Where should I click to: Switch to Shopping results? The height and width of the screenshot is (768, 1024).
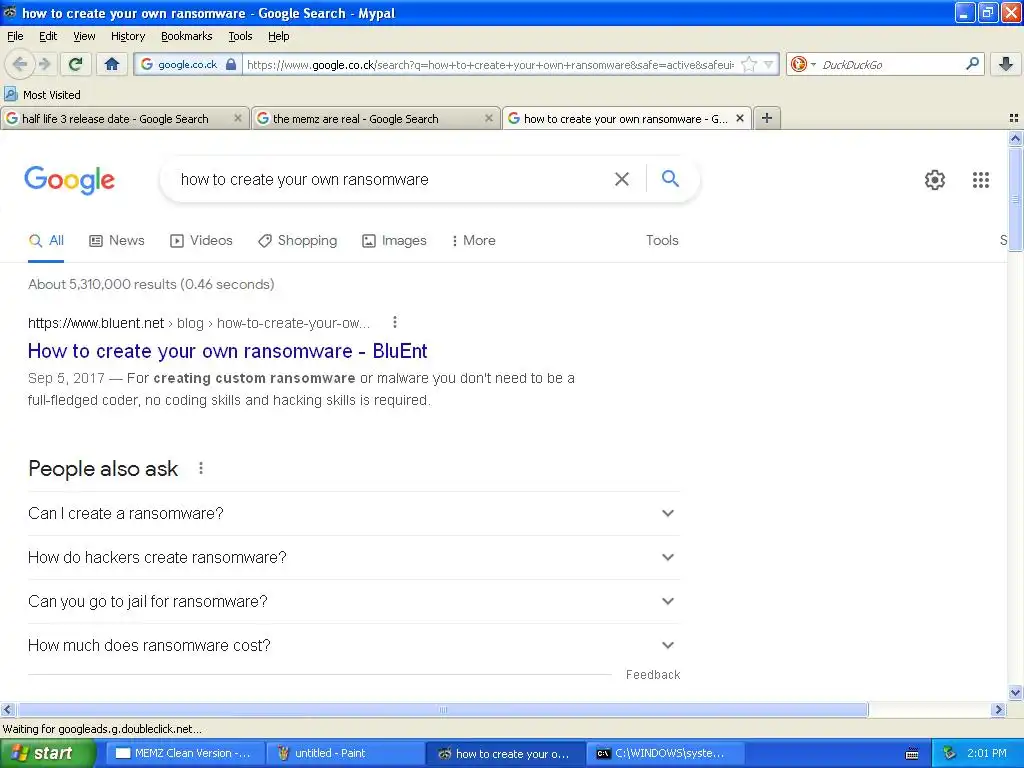tap(297, 240)
